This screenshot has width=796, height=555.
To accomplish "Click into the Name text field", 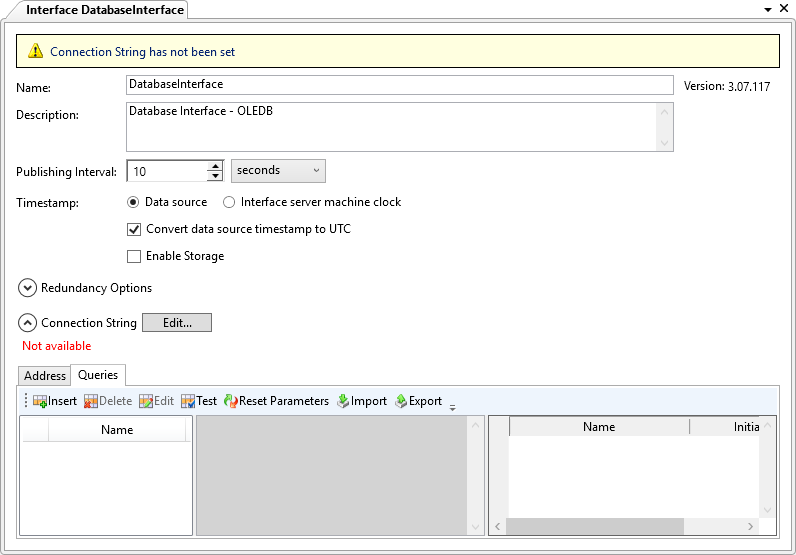I will pyautogui.click(x=400, y=85).
